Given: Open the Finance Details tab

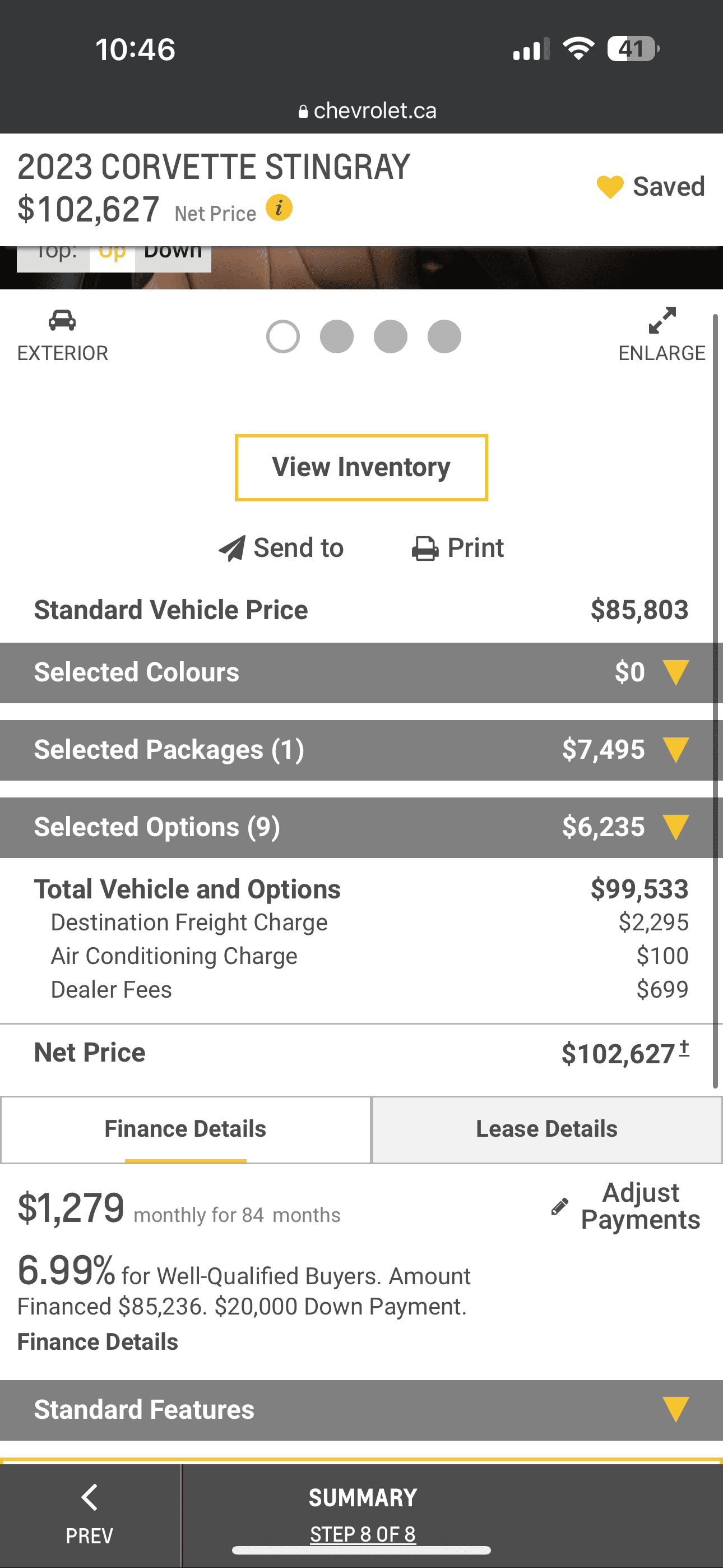Looking at the screenshot, I should 185,1129.
